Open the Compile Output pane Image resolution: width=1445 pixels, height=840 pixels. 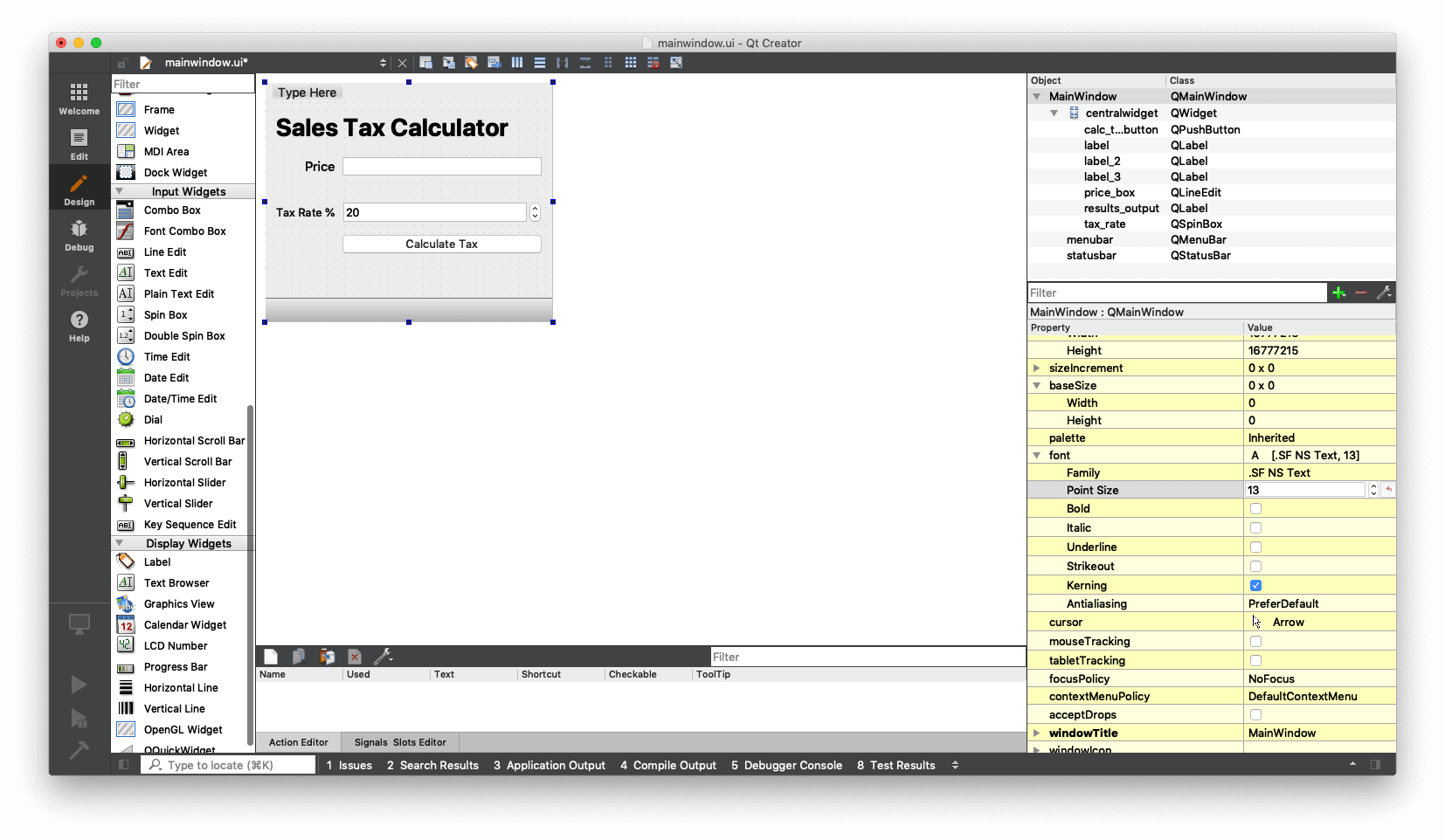click(x=668, y=766)
